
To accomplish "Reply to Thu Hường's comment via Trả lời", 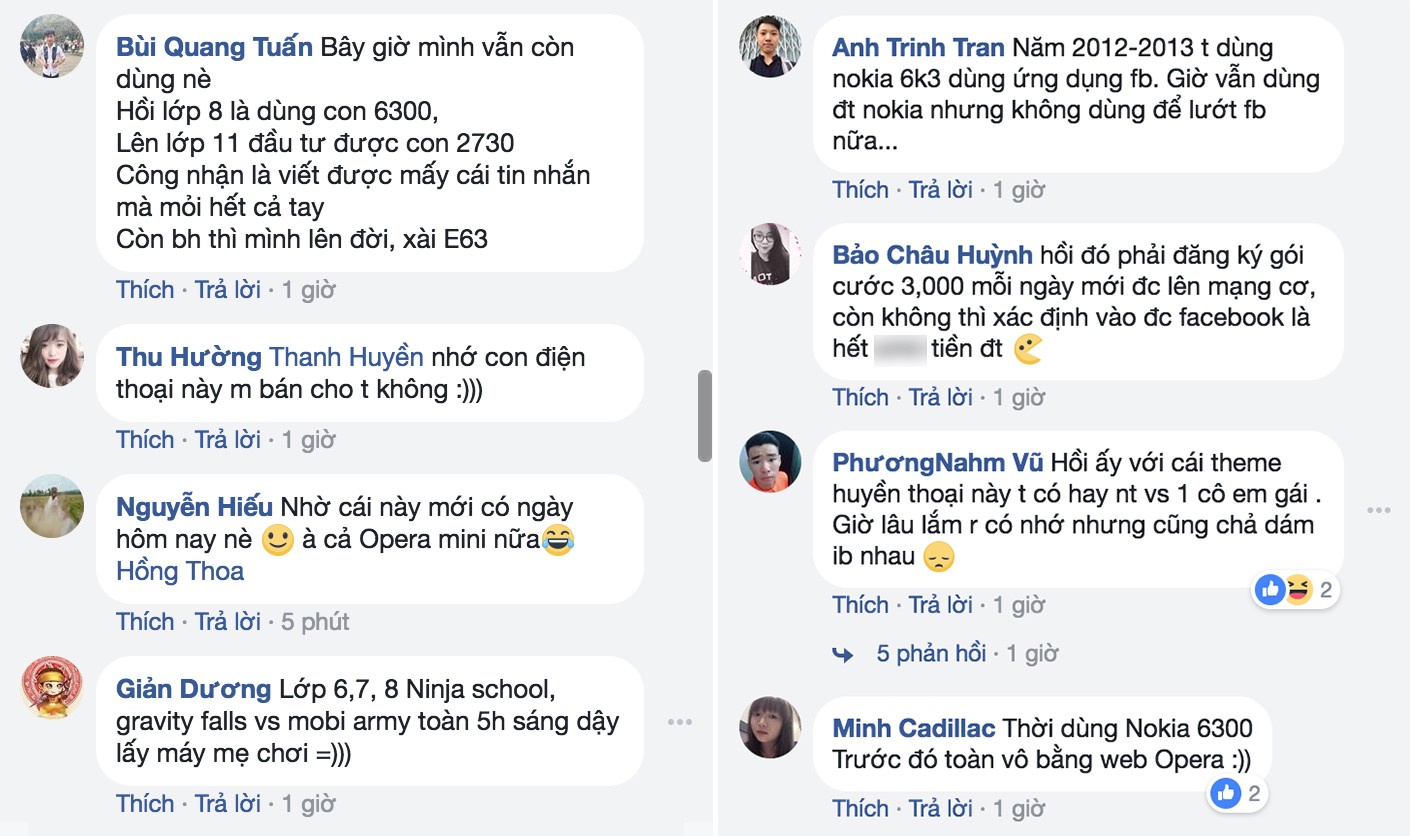I will [x=227, y=439].
